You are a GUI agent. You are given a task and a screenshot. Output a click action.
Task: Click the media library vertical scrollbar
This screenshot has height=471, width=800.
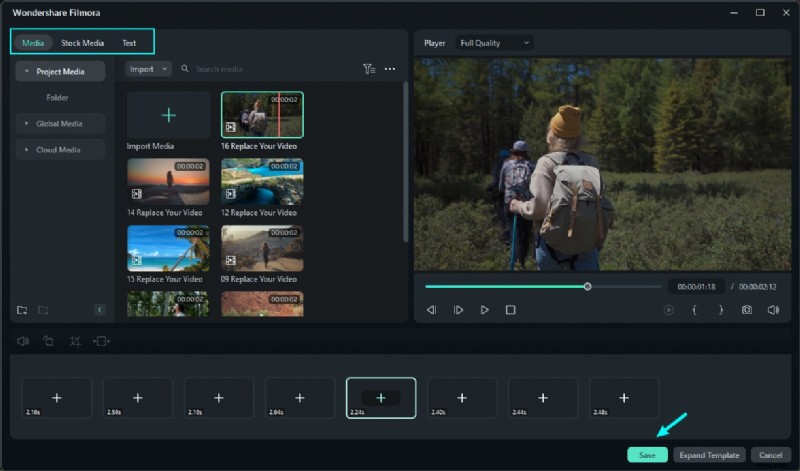pos(406,162)
